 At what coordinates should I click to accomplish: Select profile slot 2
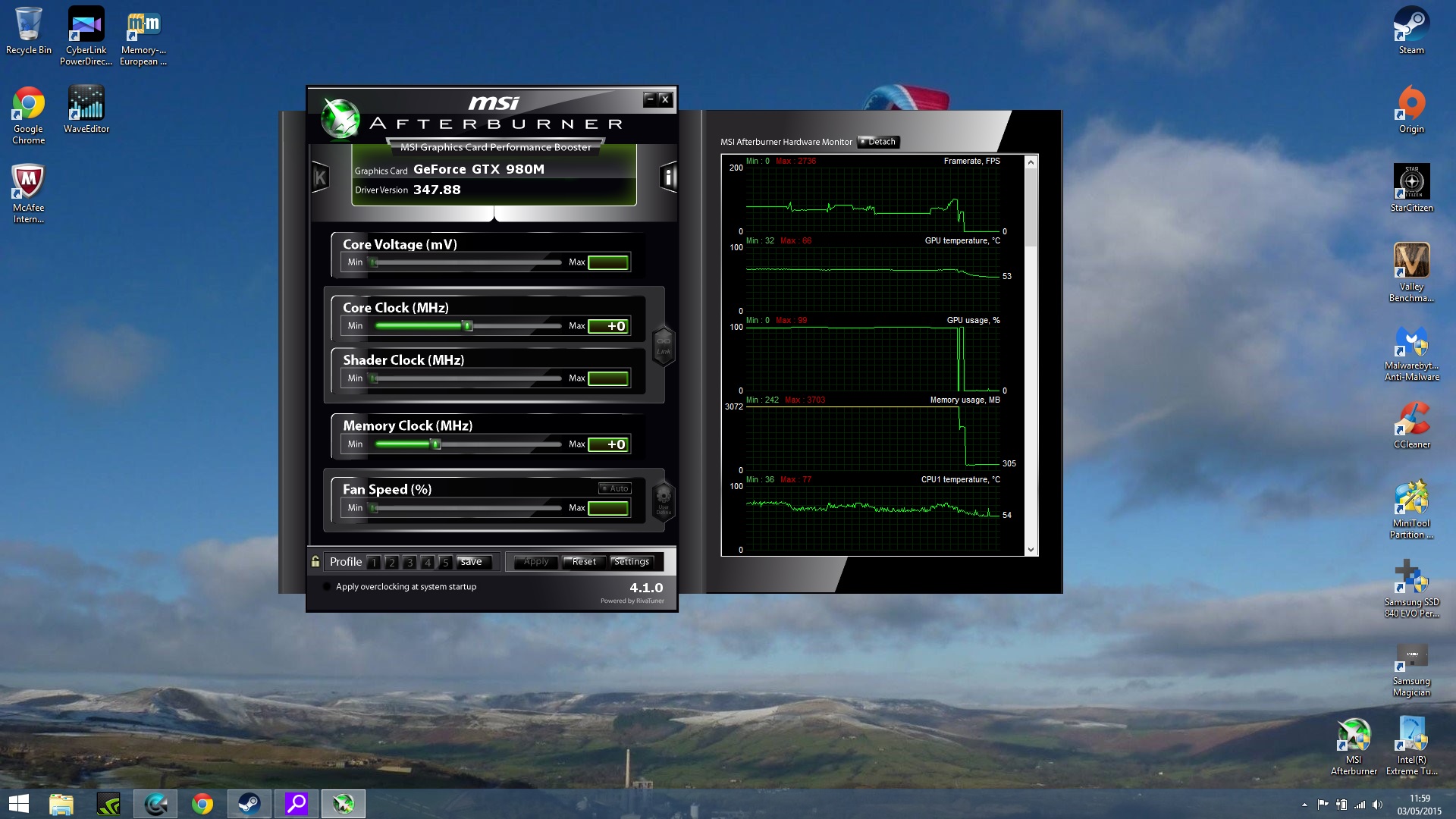click(391, 562)
